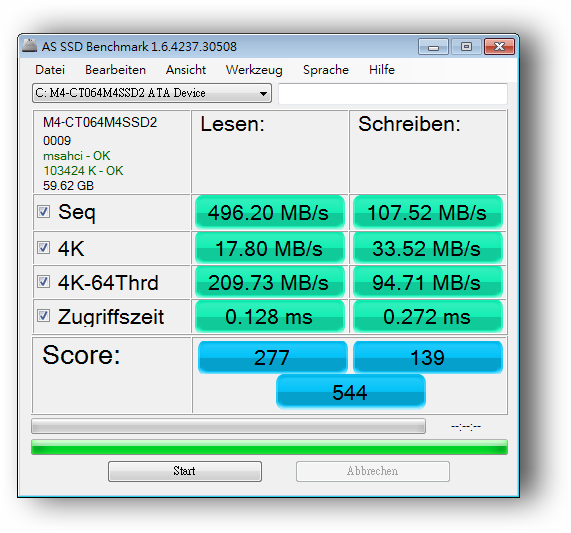The image size is (571, 533).
Task: Uncheck the Seq test checkbox
Action: [x=44, y=212]
